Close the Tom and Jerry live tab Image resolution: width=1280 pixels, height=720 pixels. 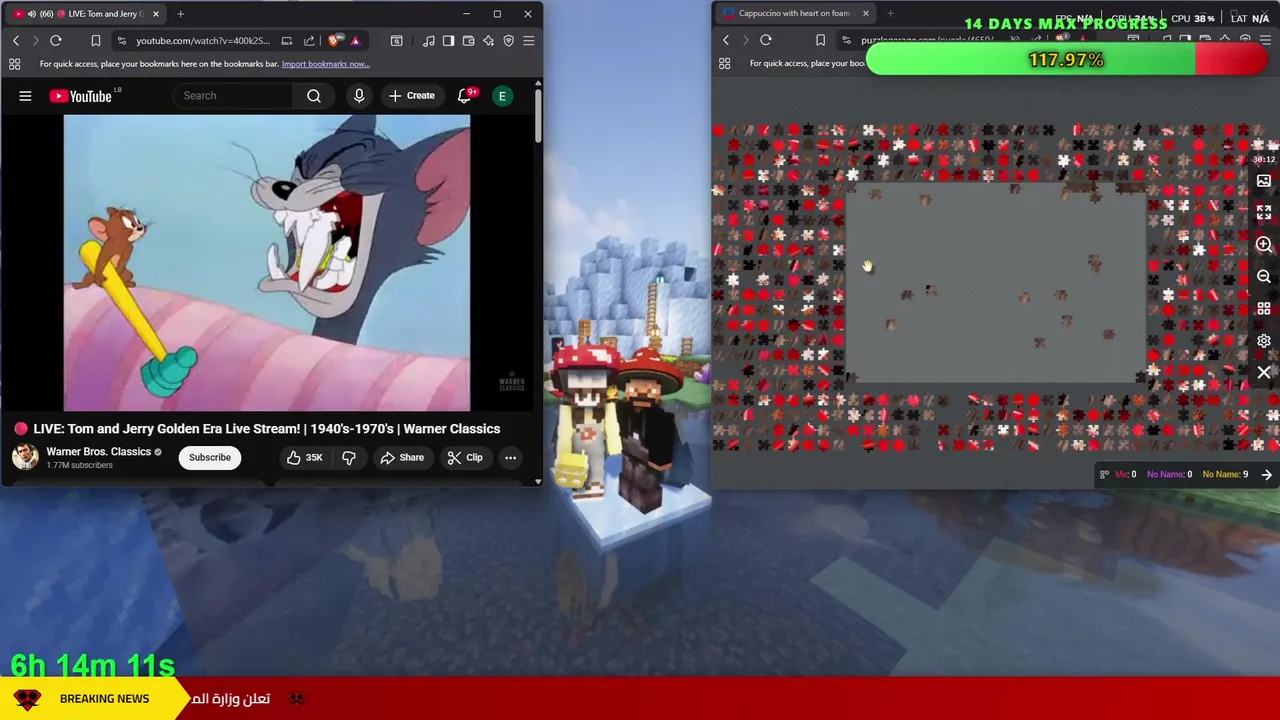coord(154,14)
